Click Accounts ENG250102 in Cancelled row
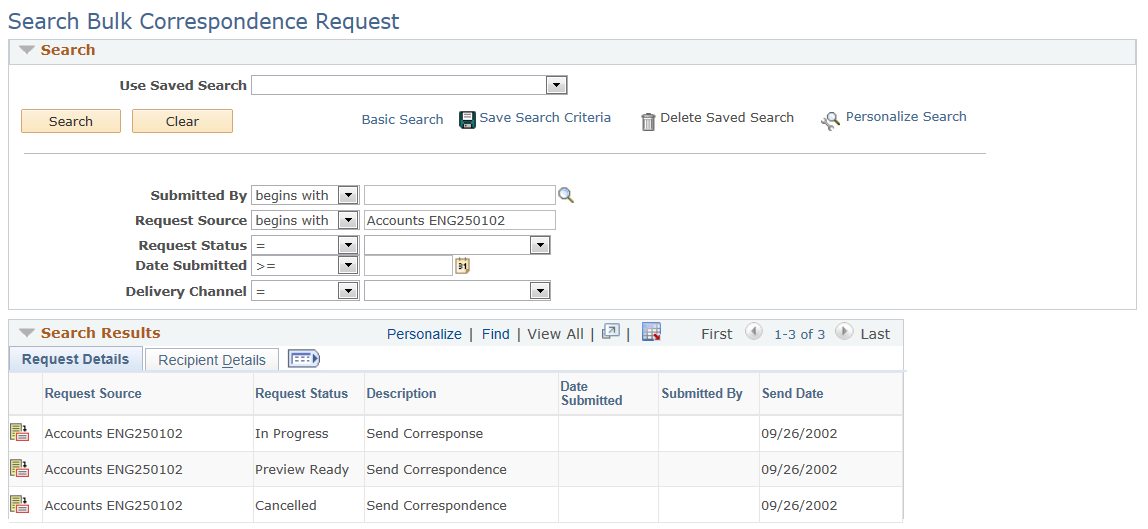 (x=113, y=505)
